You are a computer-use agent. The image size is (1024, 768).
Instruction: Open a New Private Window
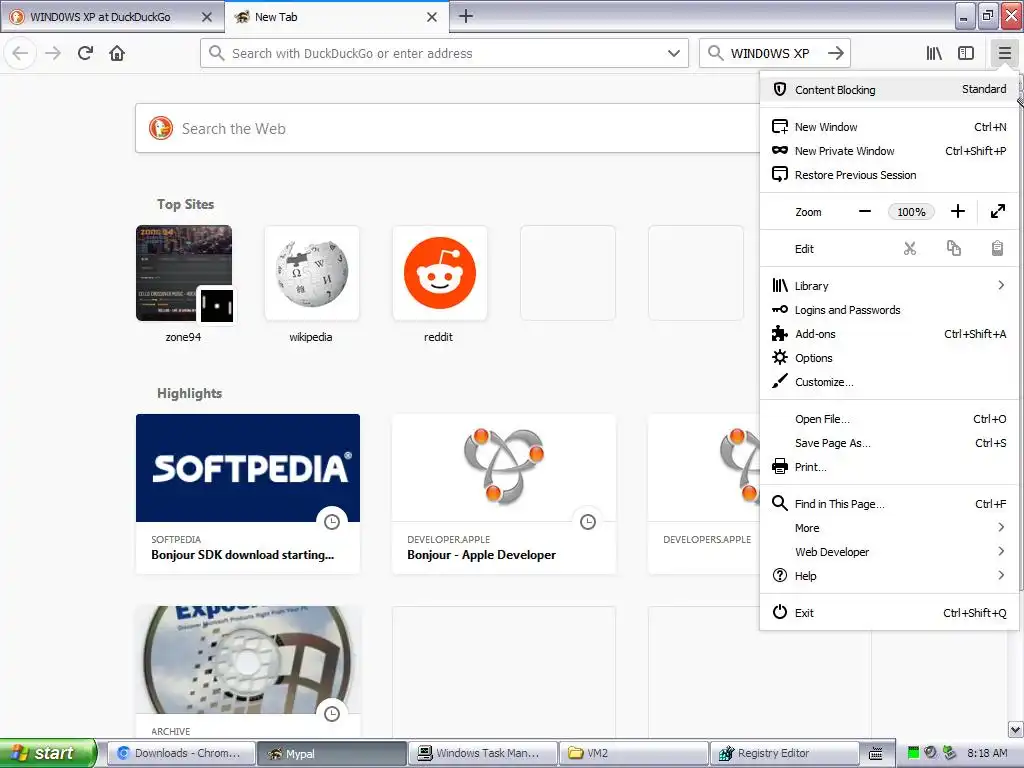(889, 151)
